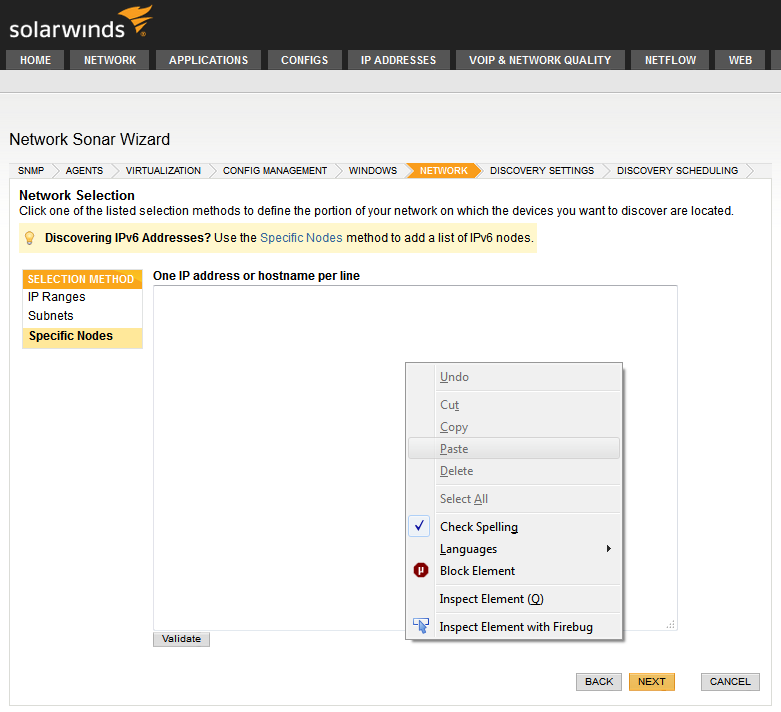Viewport: 781px width, 712px height.
Task: Go to CONFIG MANAGEMENT wizard step
Action: coord(275,170)
